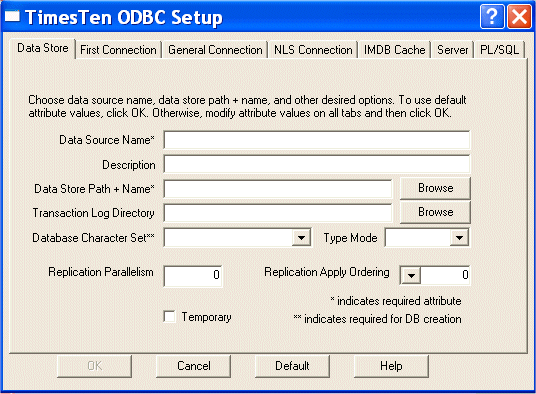Click the Database Character Set text area
The height and width of the screenshot is (394, 536).
229,237
